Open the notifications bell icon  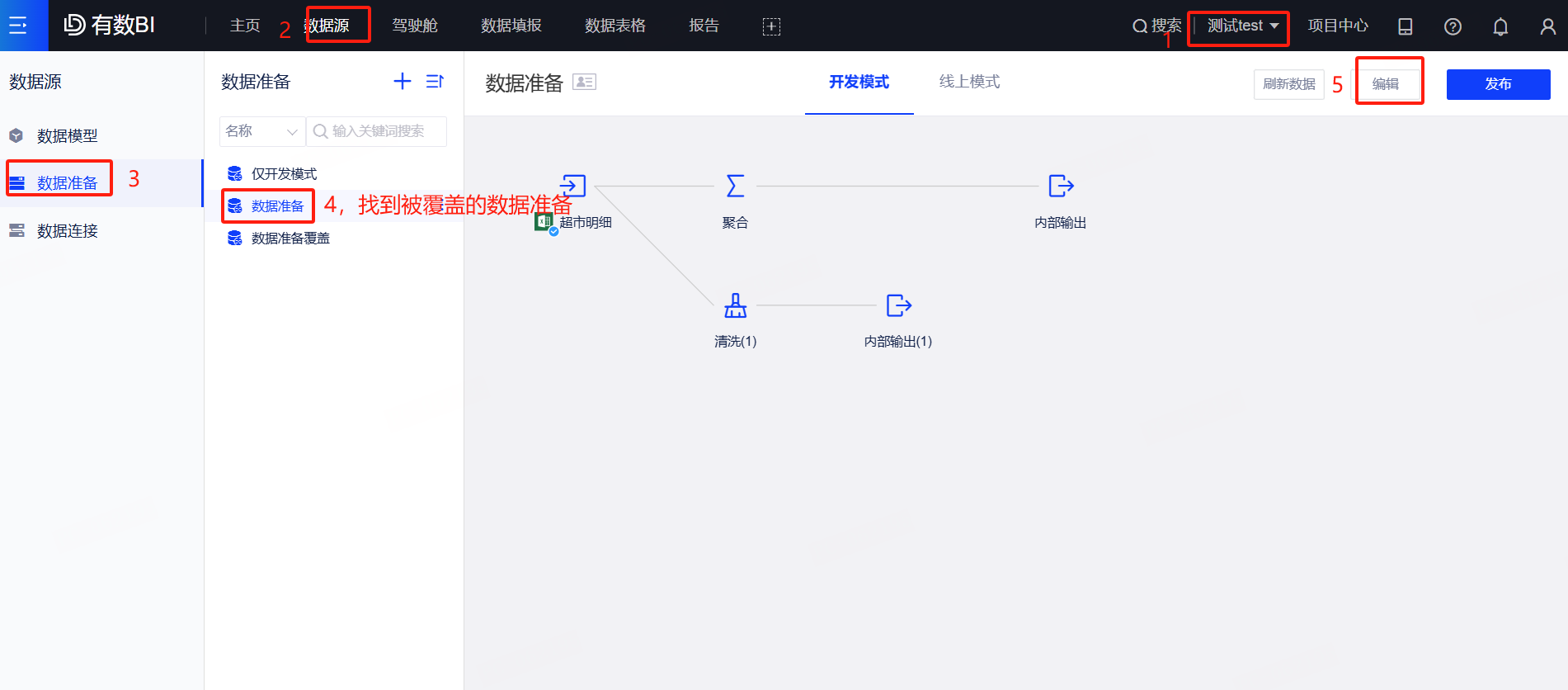1500,26
